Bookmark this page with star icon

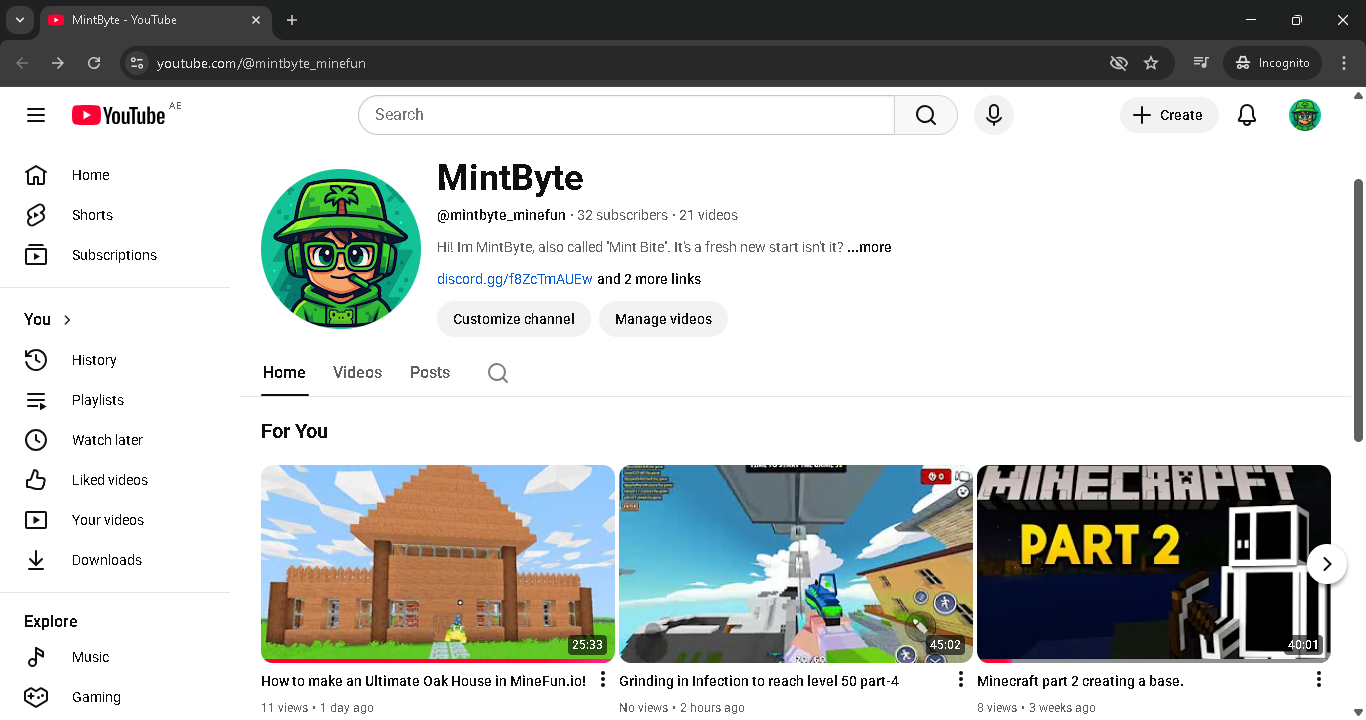pyautogui.click(x=1151, y=63)
